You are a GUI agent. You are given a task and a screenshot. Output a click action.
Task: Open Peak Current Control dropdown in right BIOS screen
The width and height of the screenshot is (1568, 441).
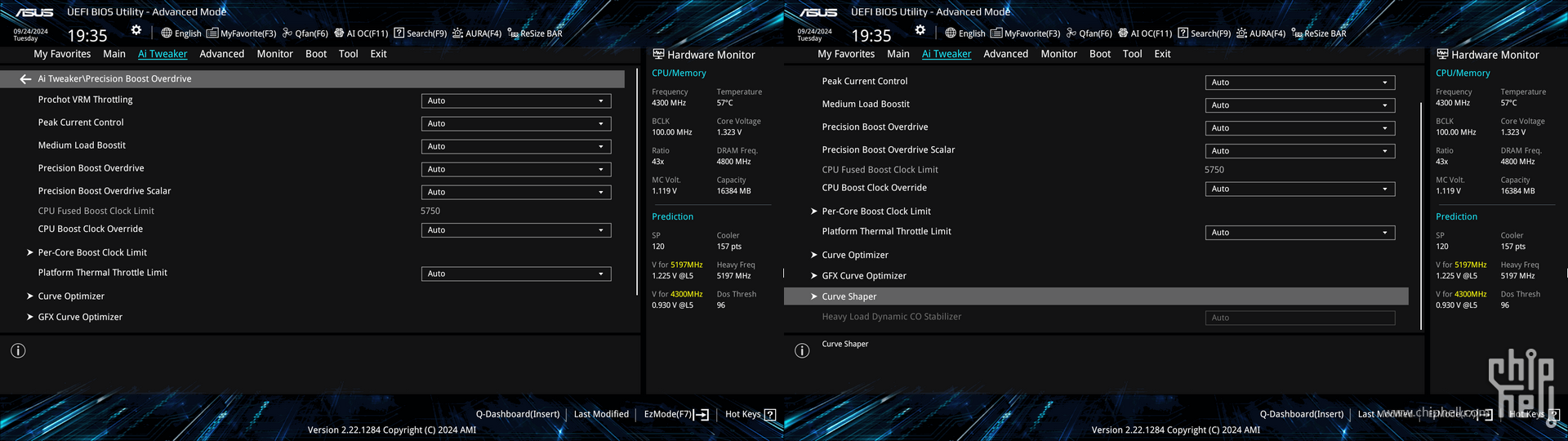click(x=1300, y=82)
